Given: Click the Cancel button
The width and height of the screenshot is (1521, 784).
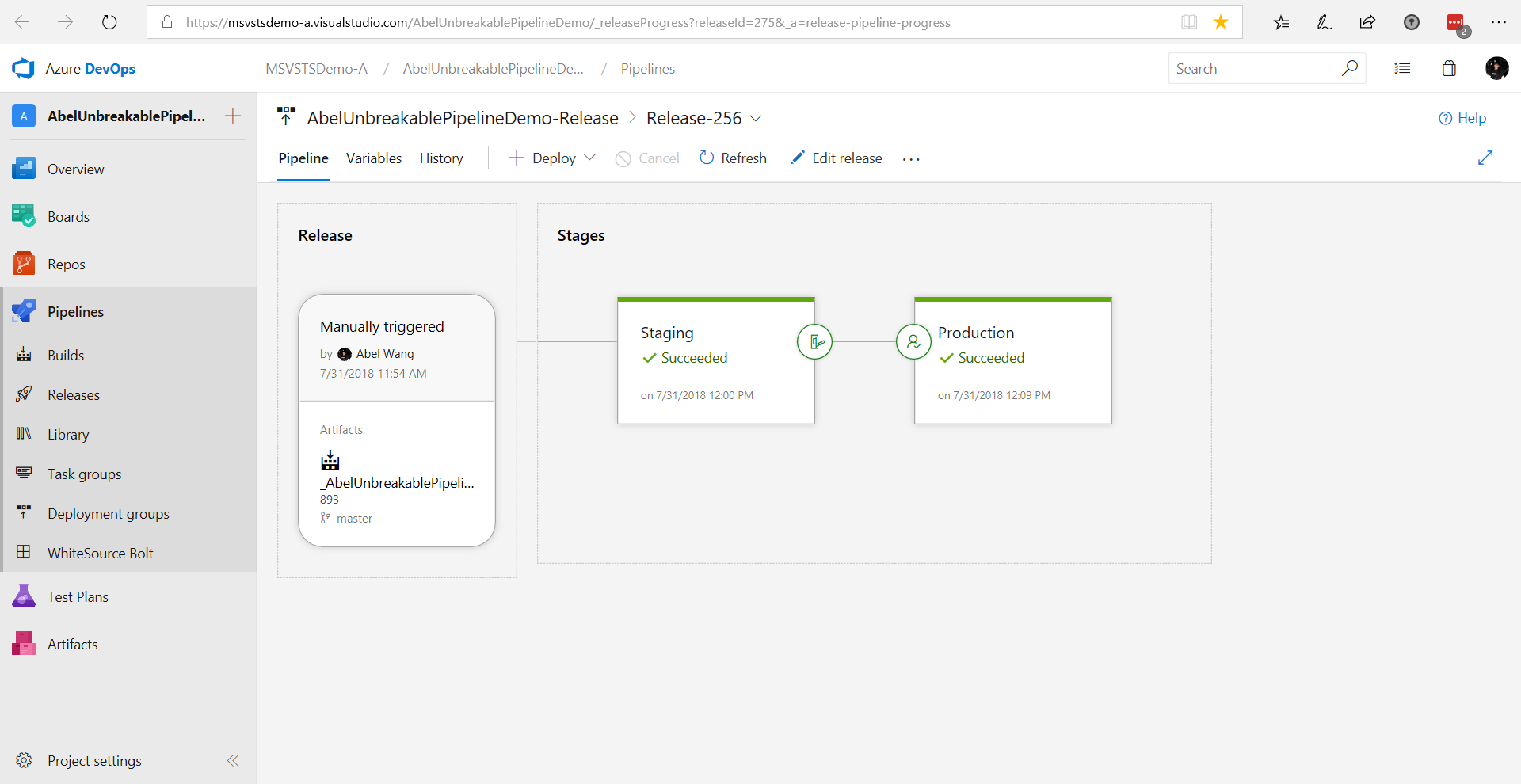Looking at the screenshot, I should click(x=647, y=158).
